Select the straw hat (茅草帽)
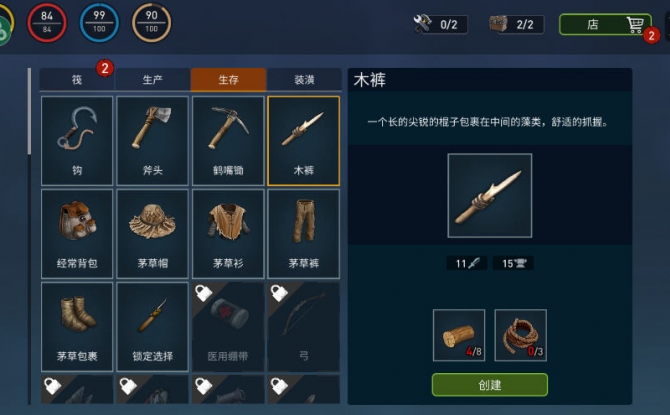This screenshot has width=670, height=415. click(x=153, y=234)
